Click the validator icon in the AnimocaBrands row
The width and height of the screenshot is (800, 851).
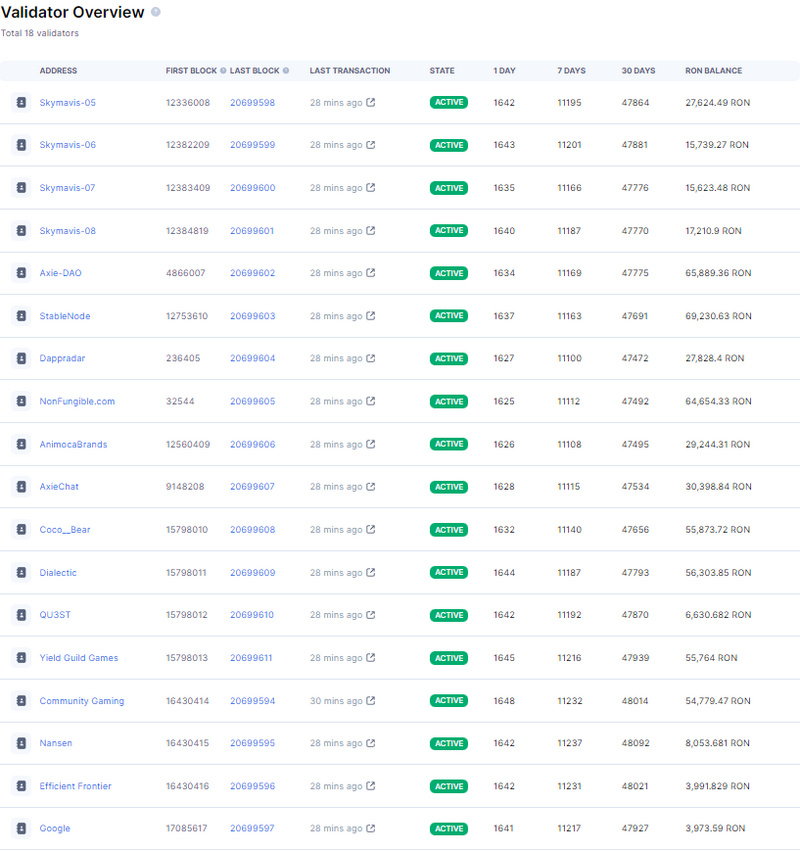(x=21, y=444)
